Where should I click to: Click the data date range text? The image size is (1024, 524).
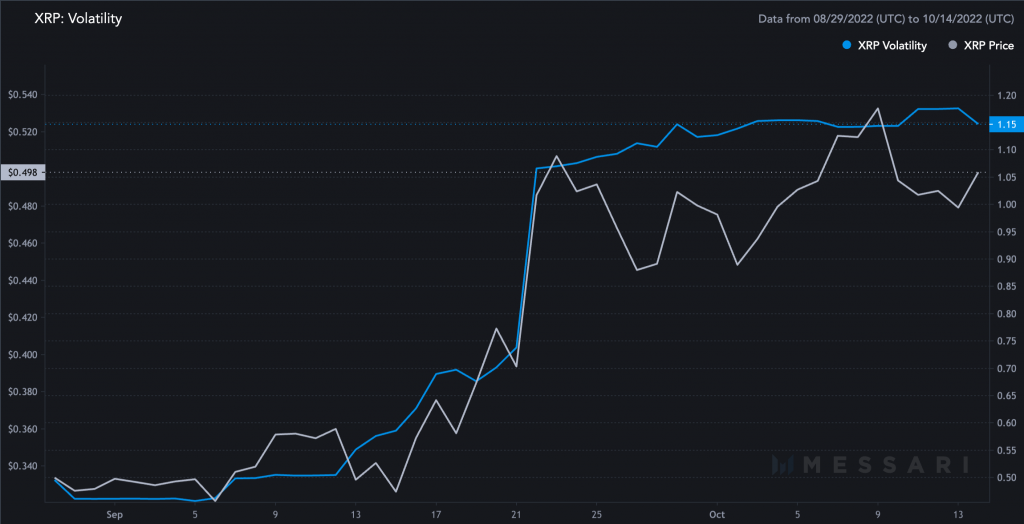tap(886, 19)
